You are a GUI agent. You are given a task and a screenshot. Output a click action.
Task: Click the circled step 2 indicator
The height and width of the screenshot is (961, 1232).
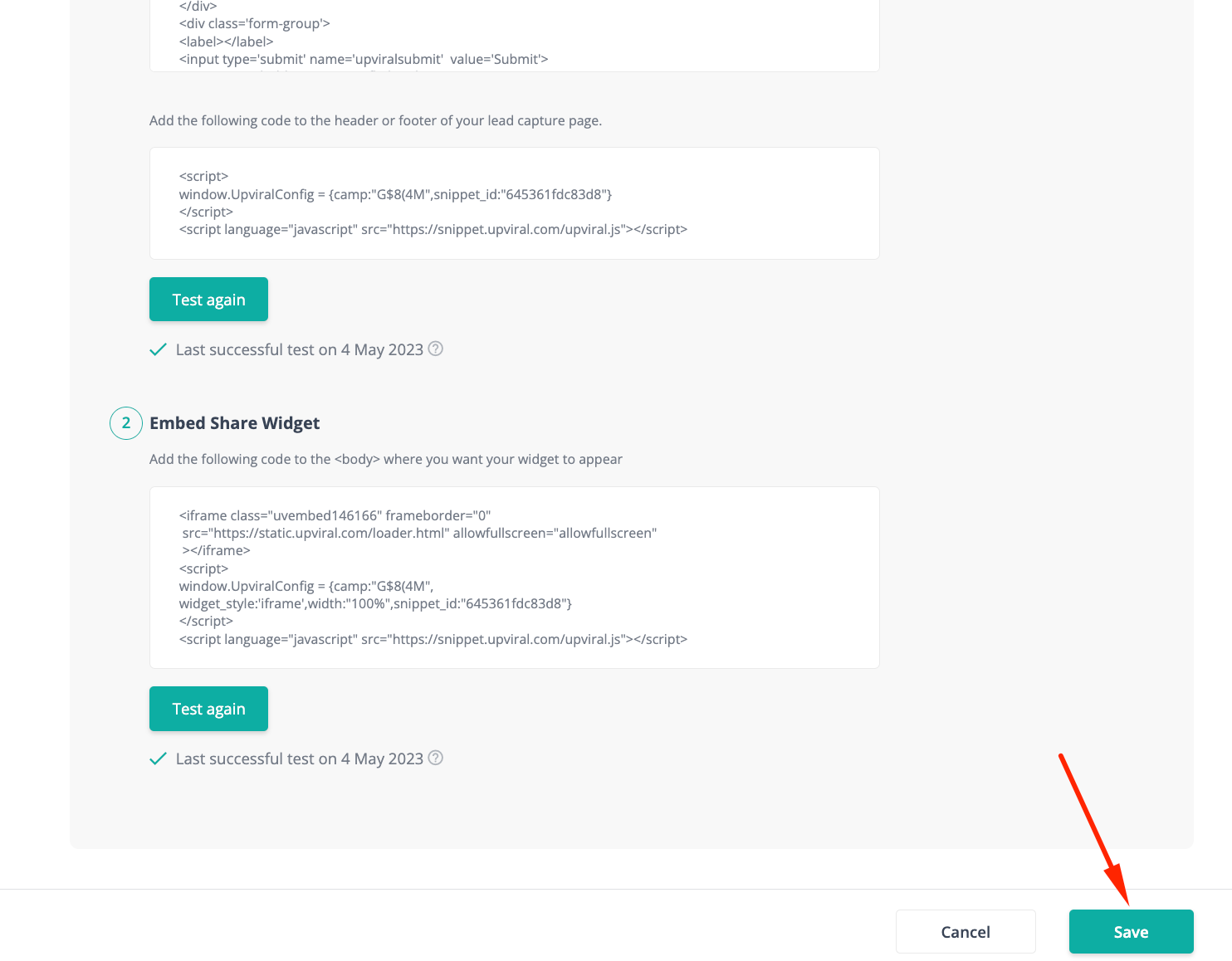(x=125, y=423)
